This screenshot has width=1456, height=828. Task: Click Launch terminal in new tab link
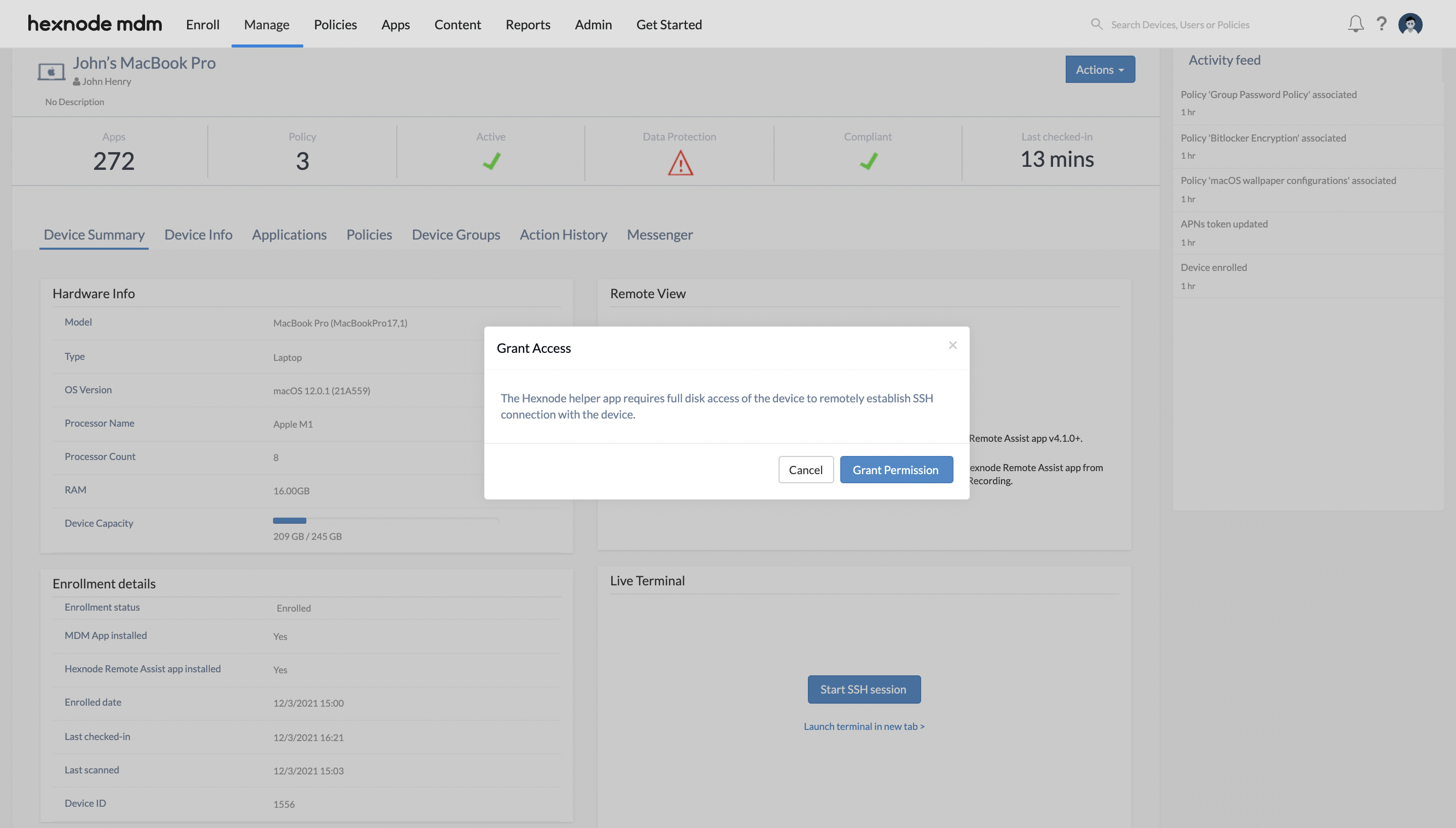click(864, 726)
